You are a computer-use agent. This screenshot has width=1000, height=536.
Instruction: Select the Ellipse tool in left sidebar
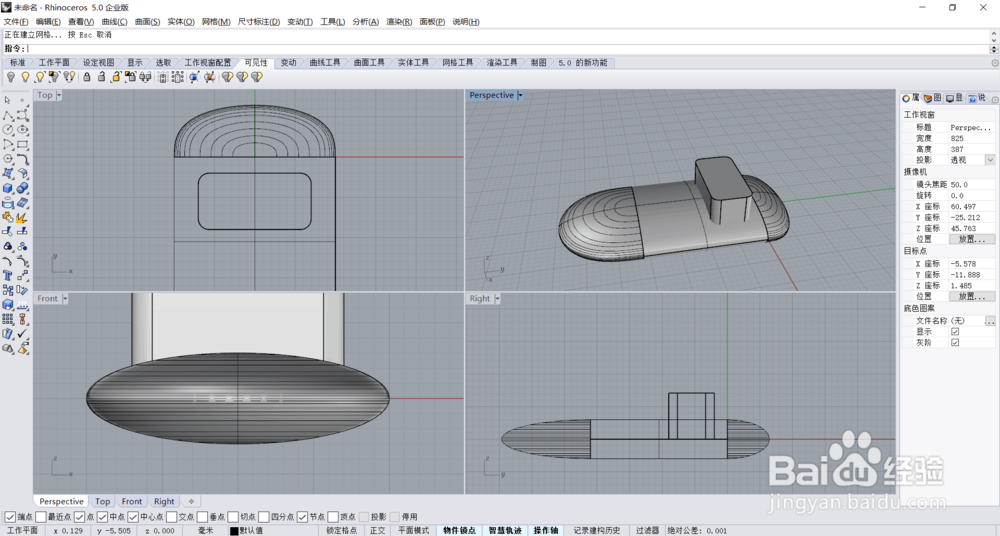tap(22, 129)
